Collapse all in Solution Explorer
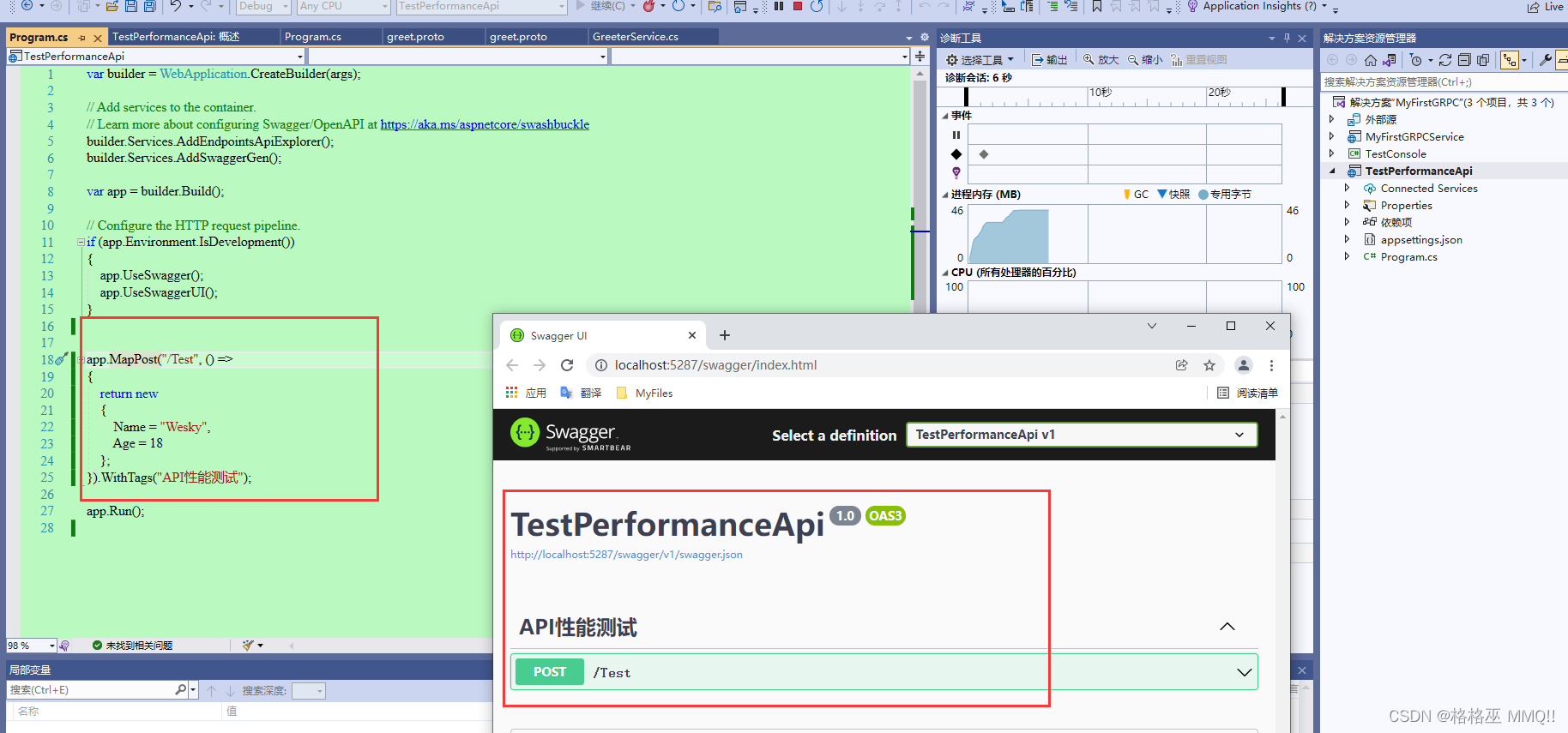Image resolution: width=1568 pixels, height=733 pixels. [x=1464, y=60]
